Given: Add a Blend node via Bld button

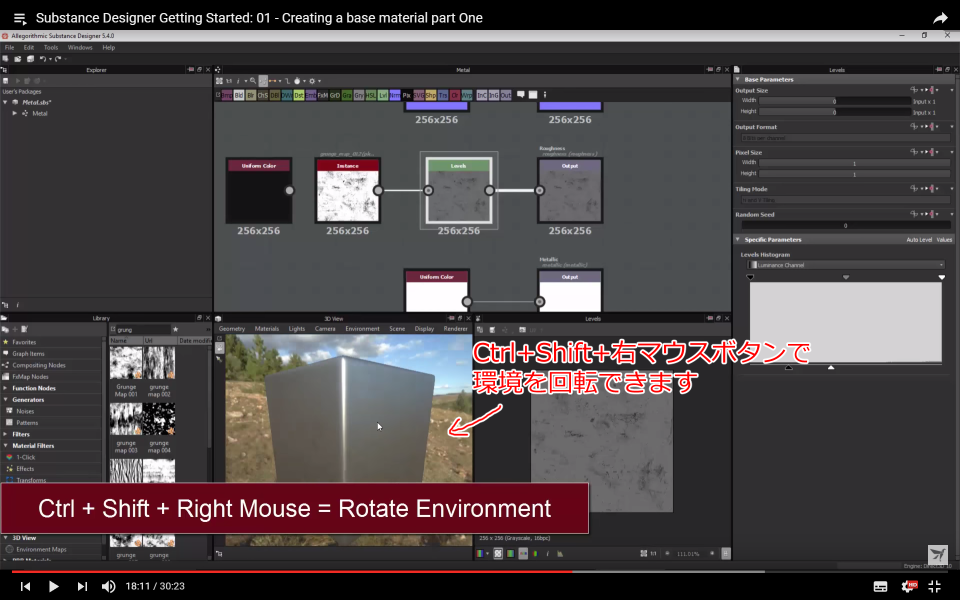Looking at the screenshot, I should [239, 95].
